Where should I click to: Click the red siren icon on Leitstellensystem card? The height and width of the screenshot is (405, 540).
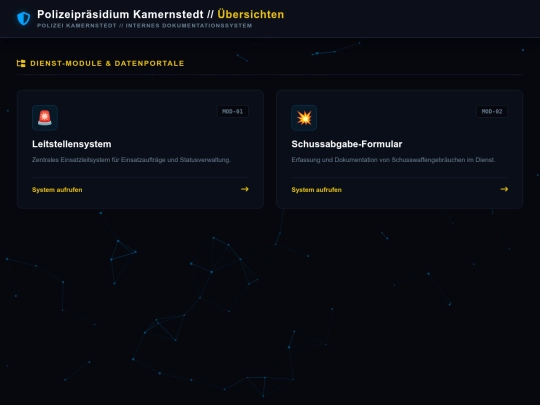(45, 118)
